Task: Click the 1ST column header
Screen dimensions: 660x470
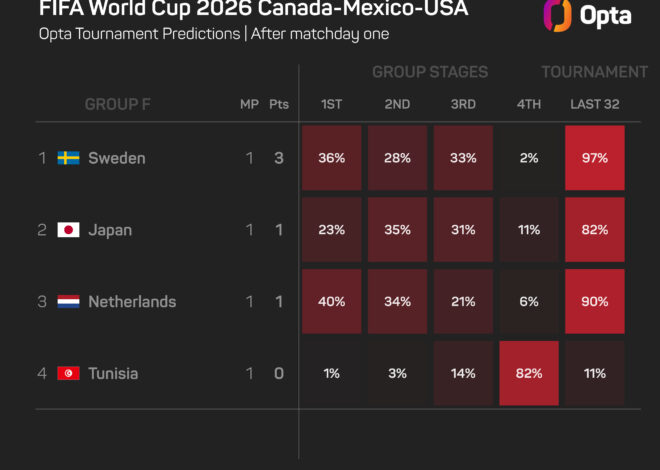Action: pyautogui.click(x=331, y=104)
